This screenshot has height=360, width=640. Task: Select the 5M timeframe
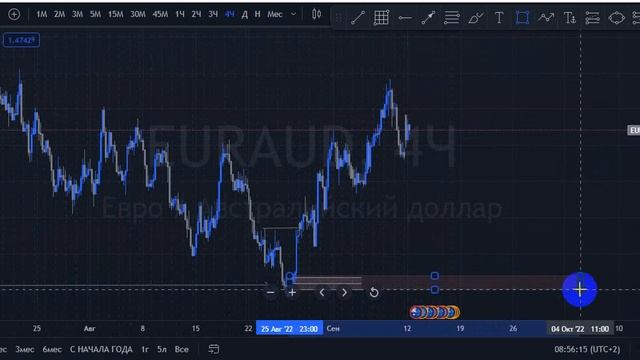pos(96,15)
